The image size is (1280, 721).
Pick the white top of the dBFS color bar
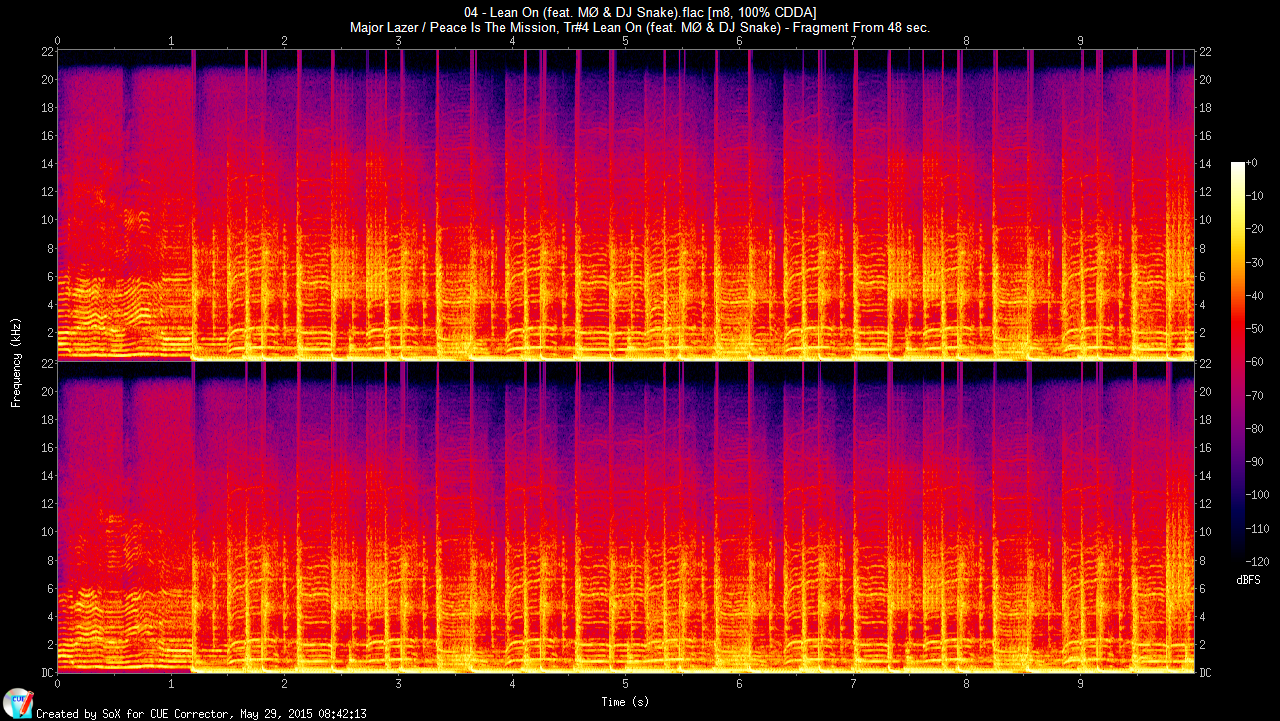click(x=1238, y=165)
